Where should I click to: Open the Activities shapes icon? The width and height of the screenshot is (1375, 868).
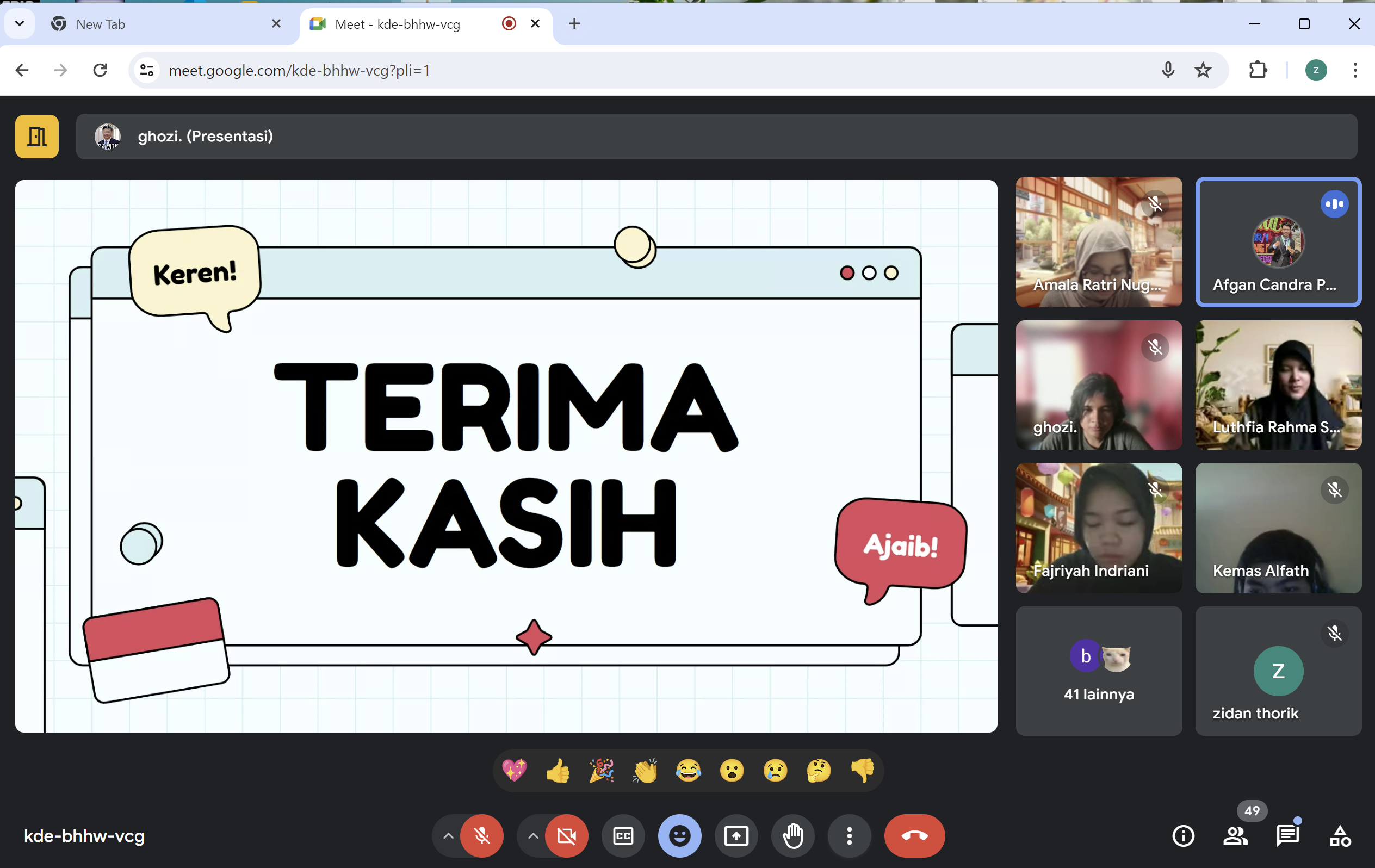1340,836
